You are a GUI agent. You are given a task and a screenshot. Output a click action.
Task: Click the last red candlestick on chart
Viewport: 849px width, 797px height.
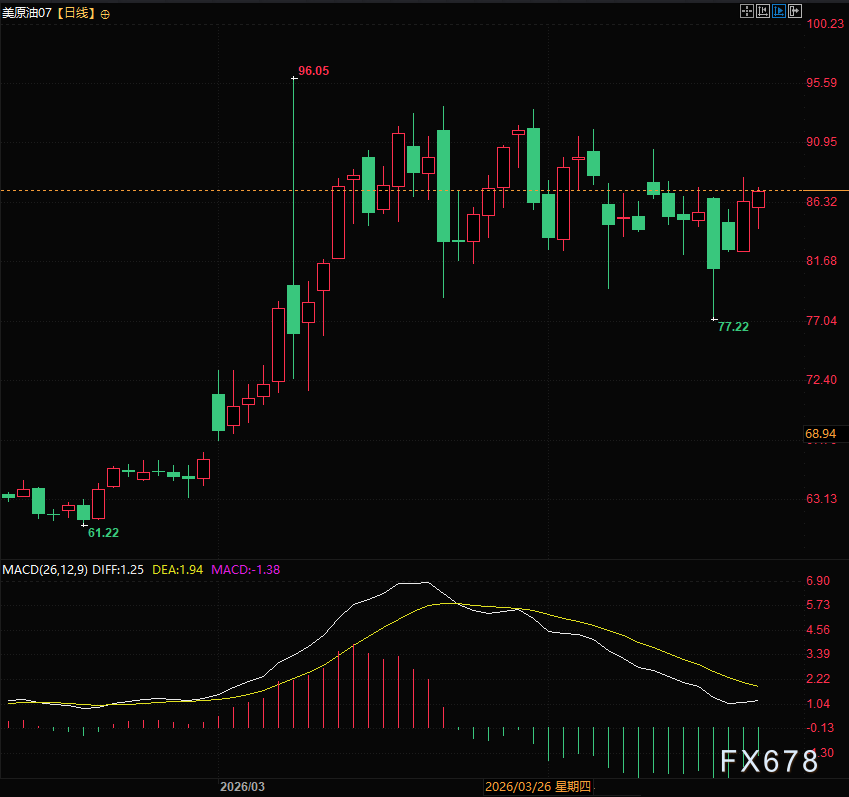pos(758,199)
